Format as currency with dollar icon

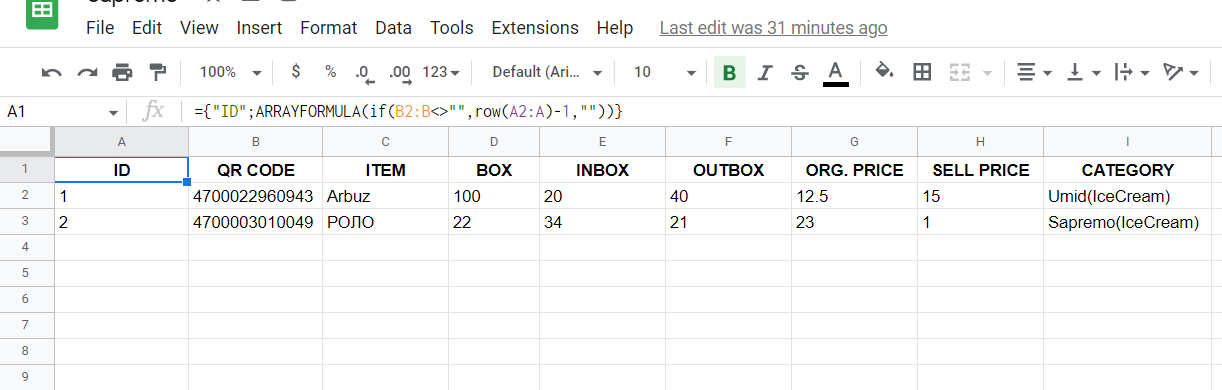295,72
